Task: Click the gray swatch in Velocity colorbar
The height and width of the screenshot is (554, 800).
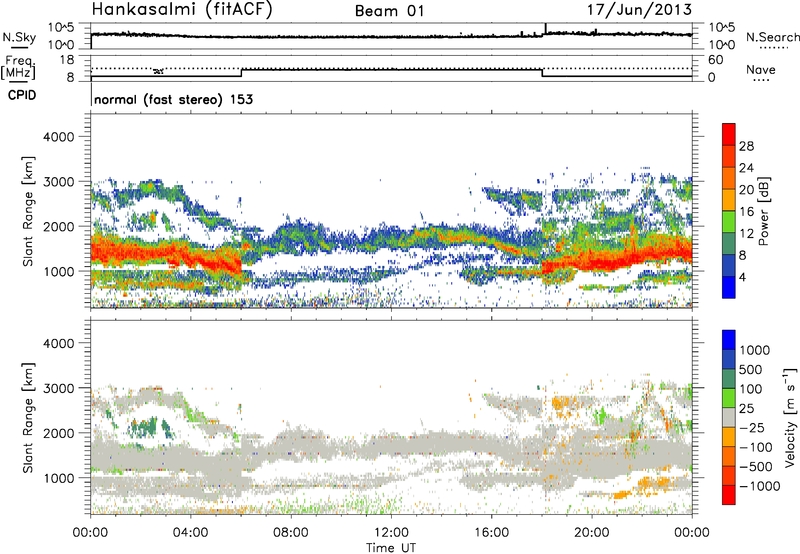Action: [729, 418]
